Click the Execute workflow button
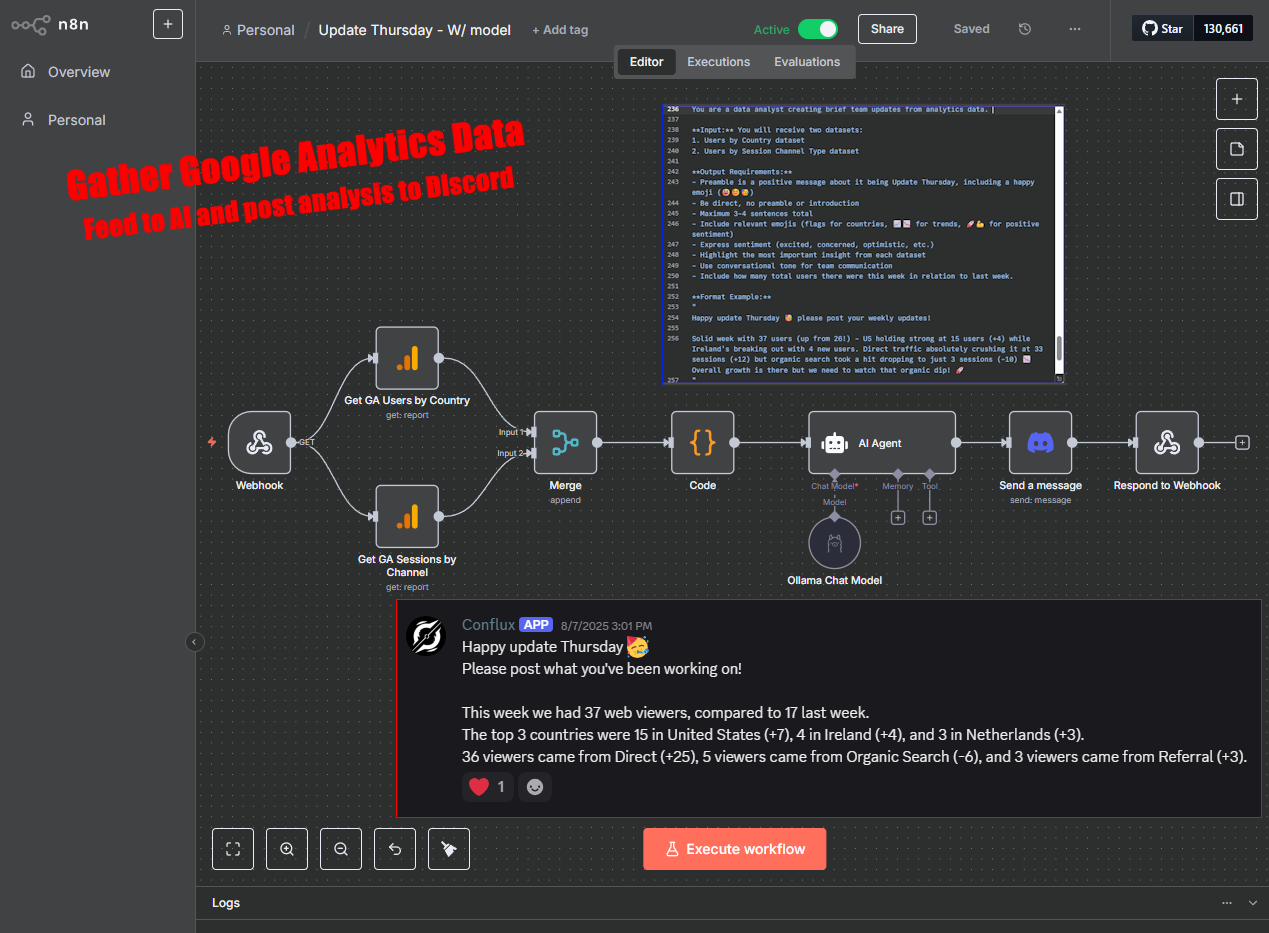Image resolution: width=1269 pixels, height=933 pixels. click(x=735, y=849)
